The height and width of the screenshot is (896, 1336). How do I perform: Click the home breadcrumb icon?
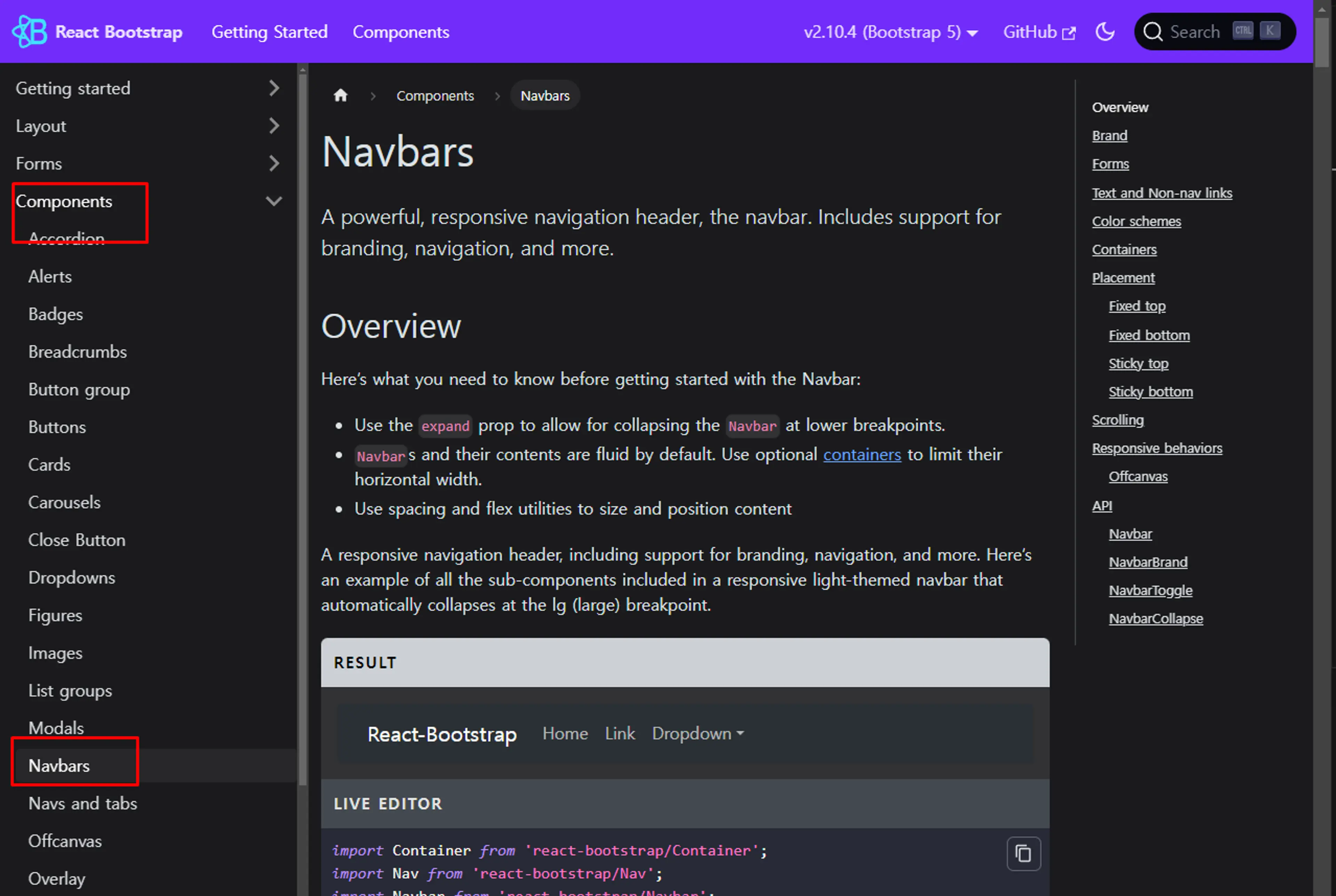click(x=340, y=95)
